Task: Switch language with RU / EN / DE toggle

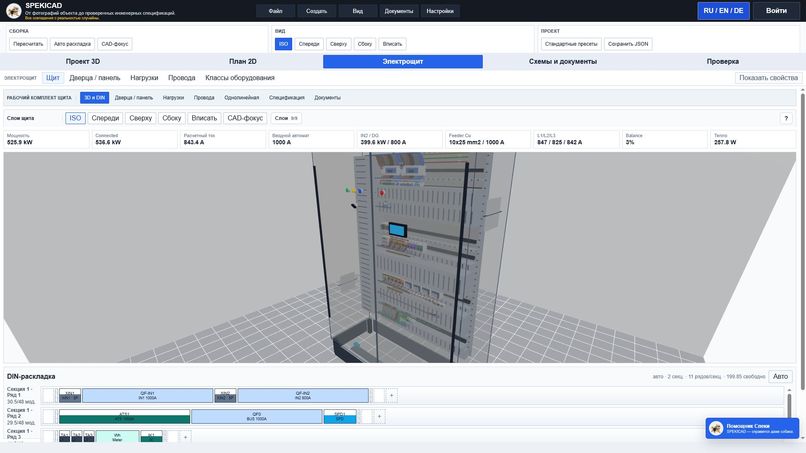Action: [723, 11]
